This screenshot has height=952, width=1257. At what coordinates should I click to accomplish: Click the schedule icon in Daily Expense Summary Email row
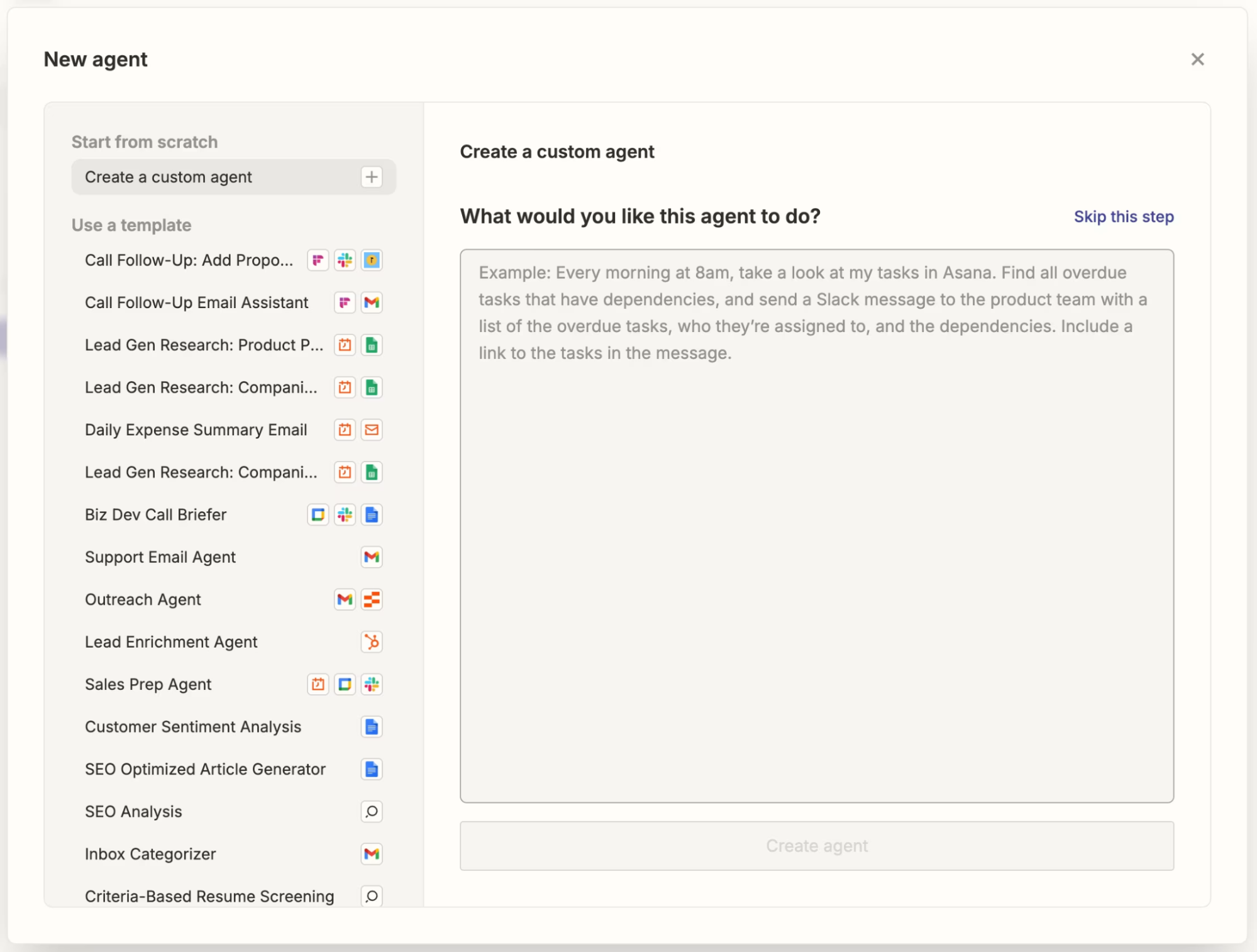pyautogui.click(x=345, y=430)
